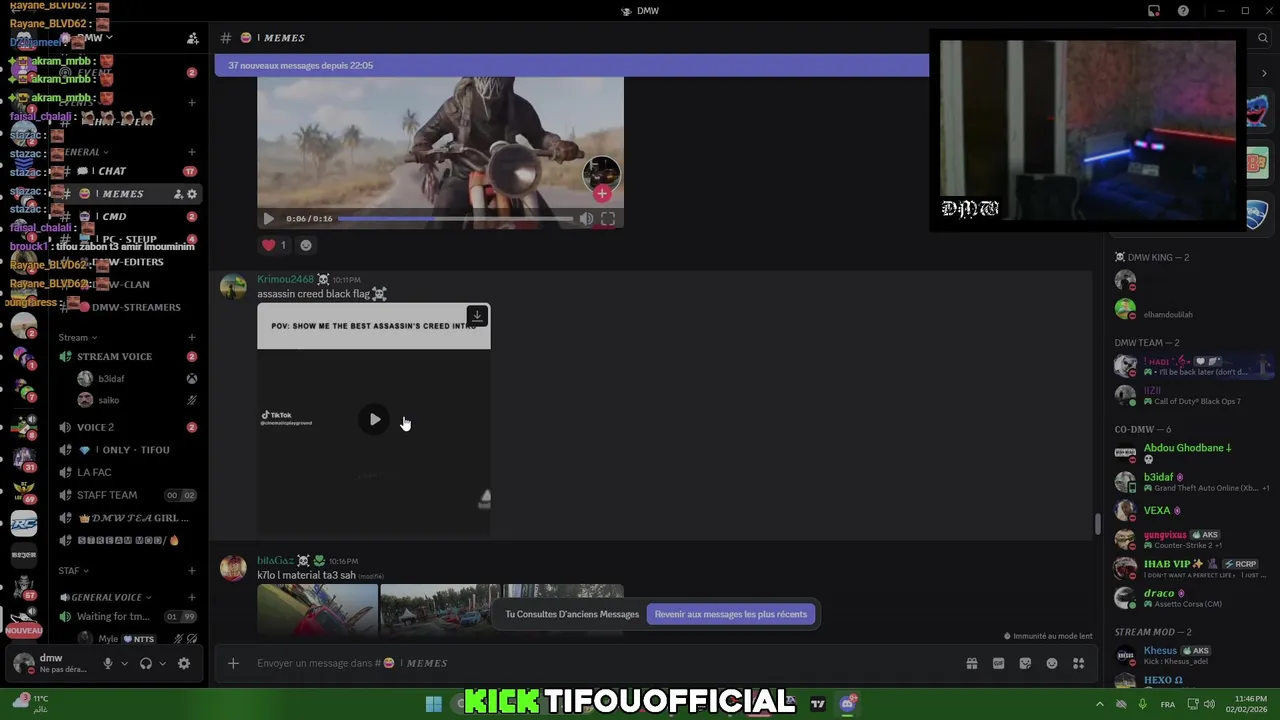Expand the microphone input options chevron
The image size is (1280, 720).
[x=124, y=663]
